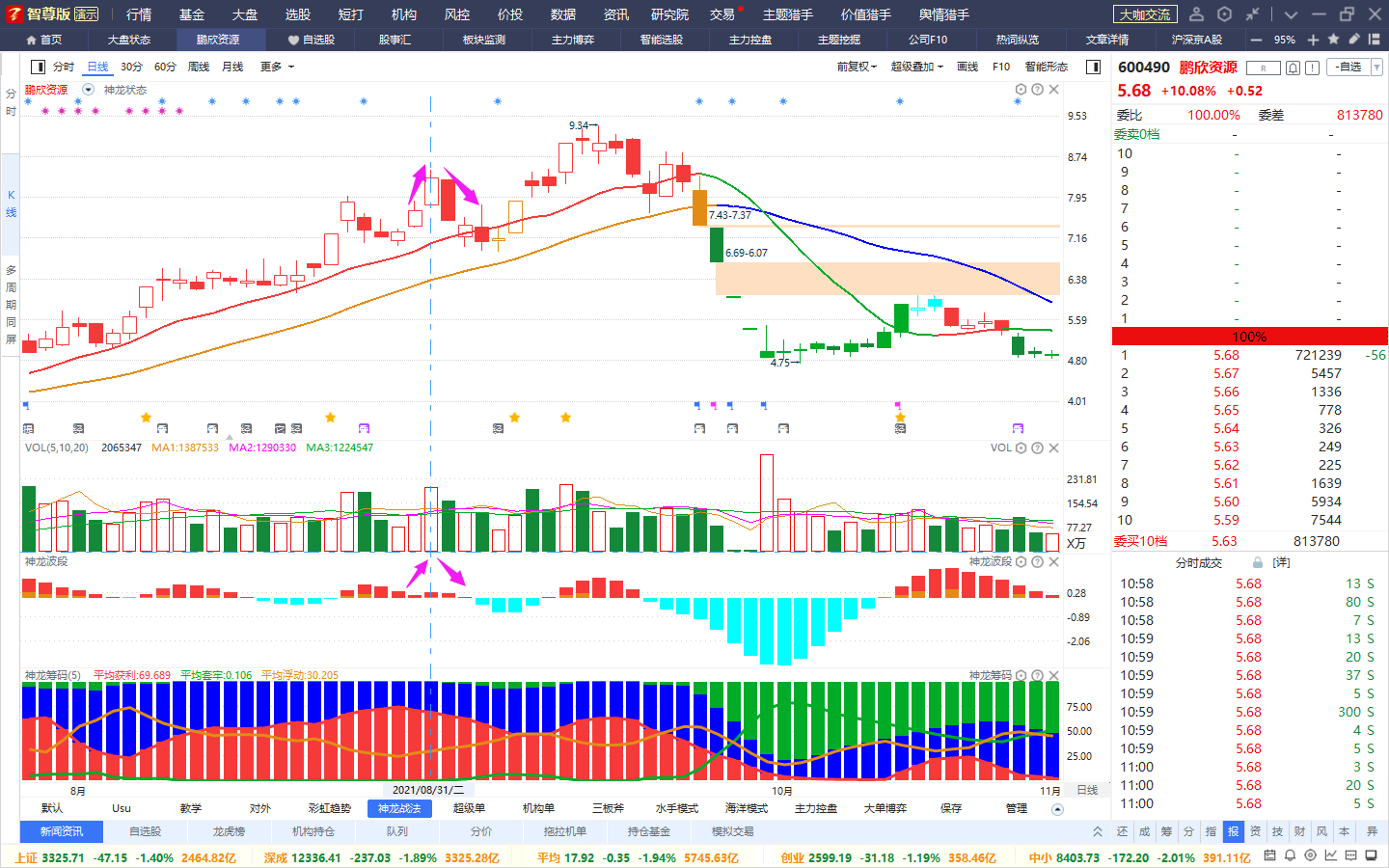Screen dimensions: 1389x868
Task: Open settings gear of the VOL panel
Action: tap(1021, 448)
